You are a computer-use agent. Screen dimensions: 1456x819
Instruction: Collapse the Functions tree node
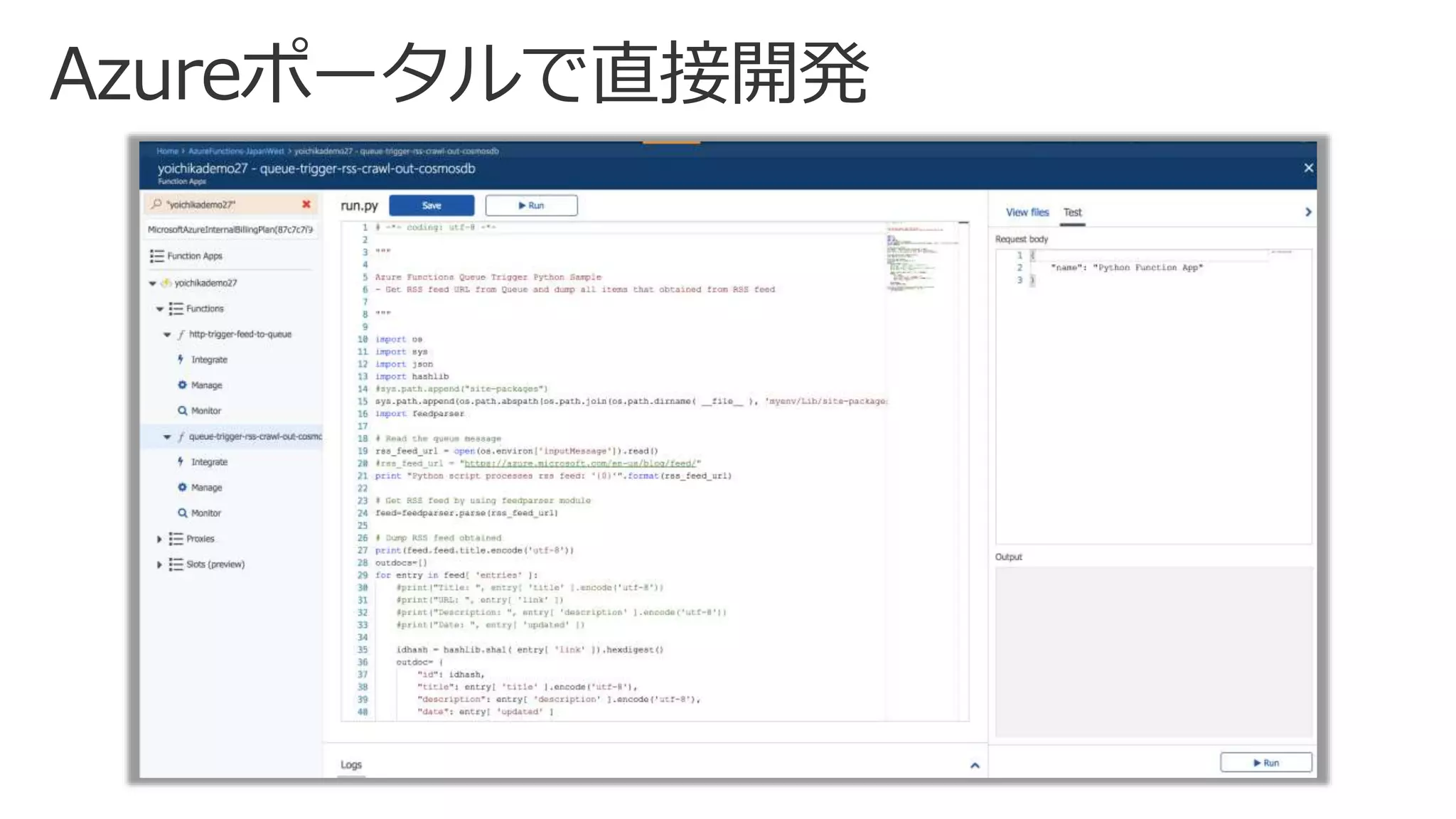(160, 309)
